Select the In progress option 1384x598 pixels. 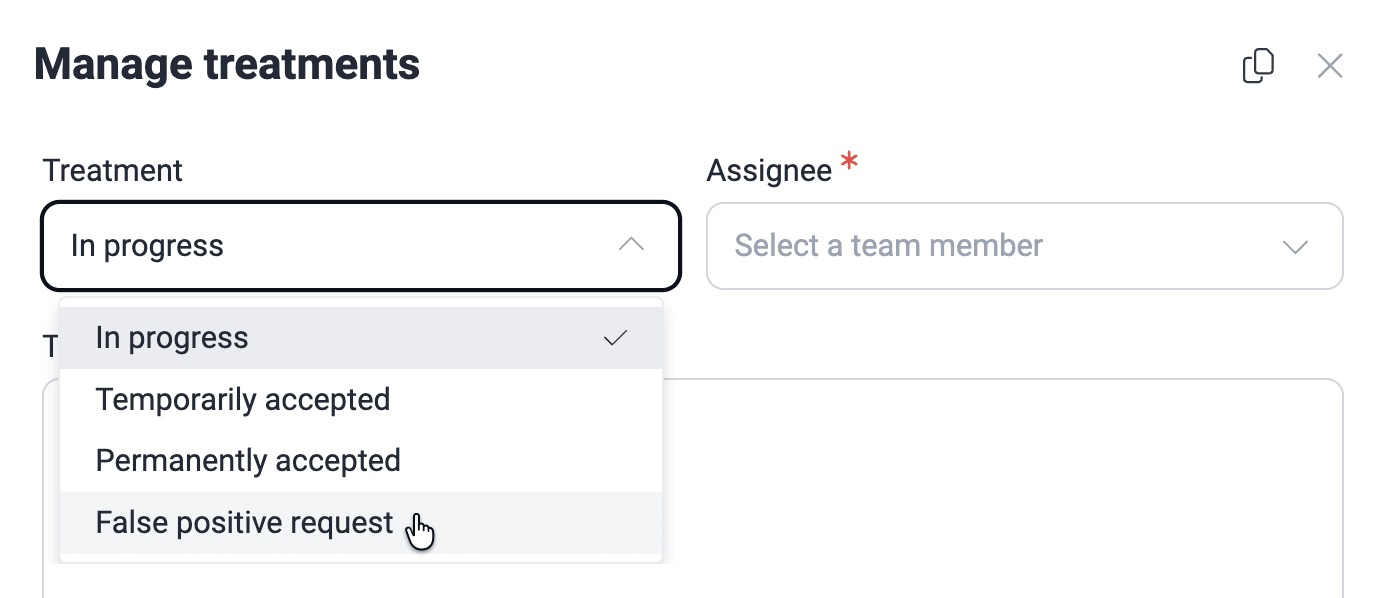tap(171, 337)
